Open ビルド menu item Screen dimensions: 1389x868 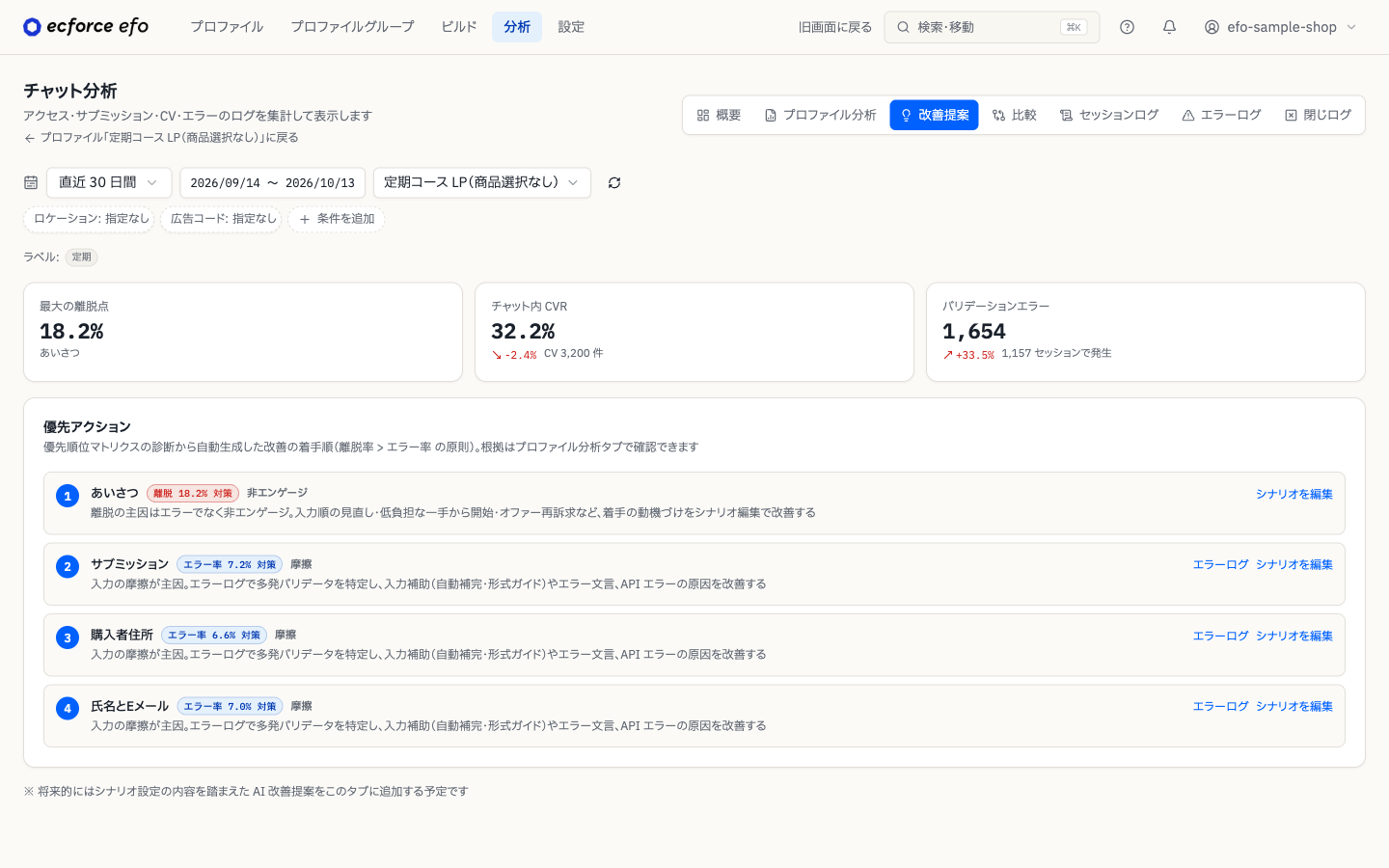tap(458, 27)
